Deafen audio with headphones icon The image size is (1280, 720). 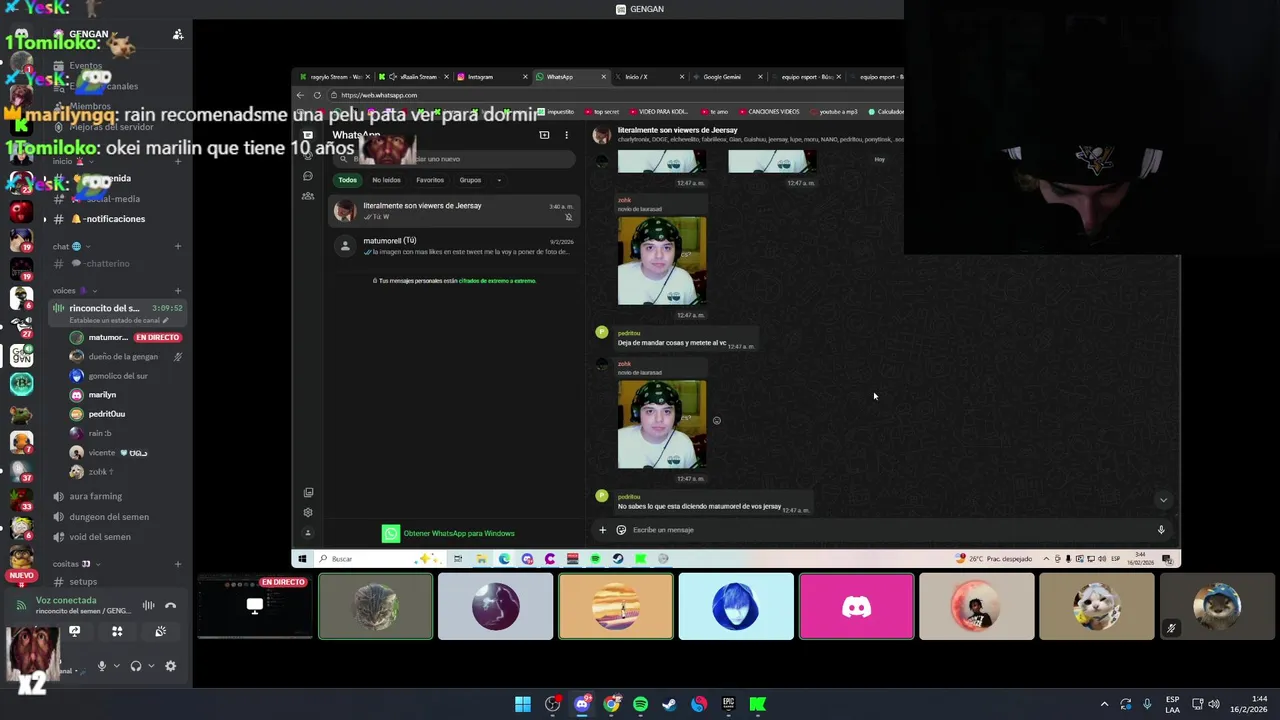[136, 666]
